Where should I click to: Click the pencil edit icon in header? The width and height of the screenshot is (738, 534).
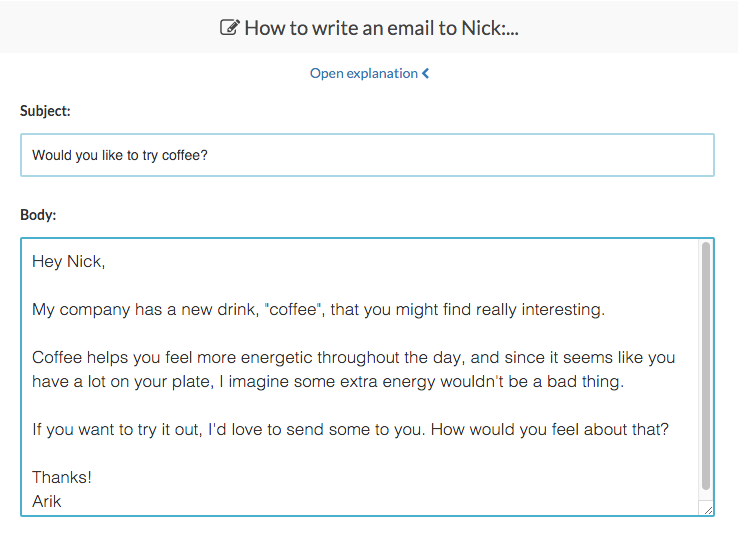pyautogui.click(x=230, y=27)
